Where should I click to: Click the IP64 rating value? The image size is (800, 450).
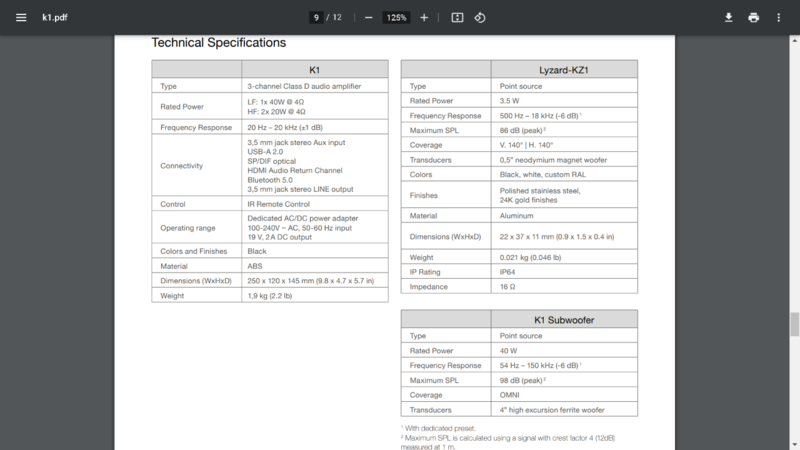510,271
